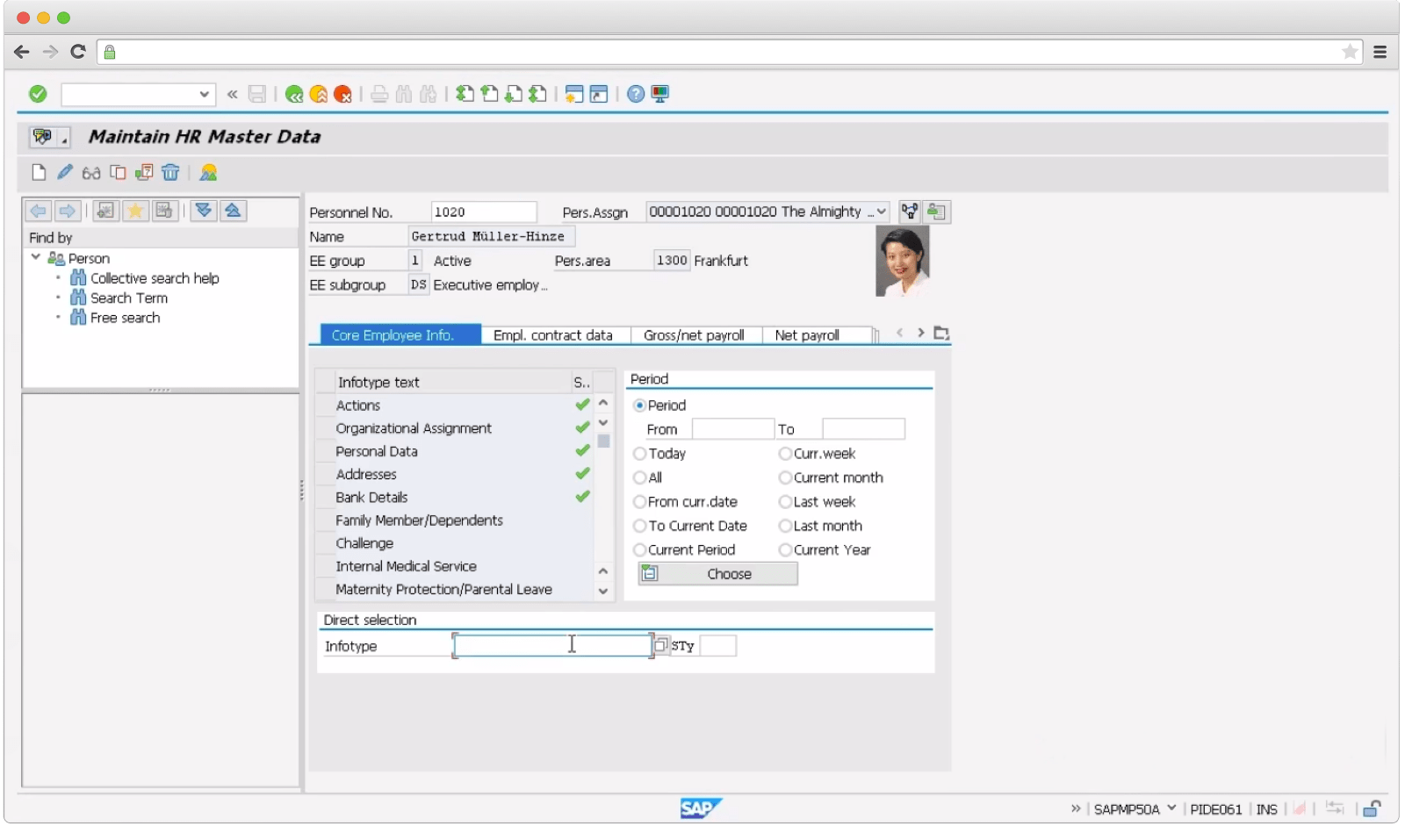Click the Infotype direct selection input field
1405x840 pixels.
pos(552,645)
